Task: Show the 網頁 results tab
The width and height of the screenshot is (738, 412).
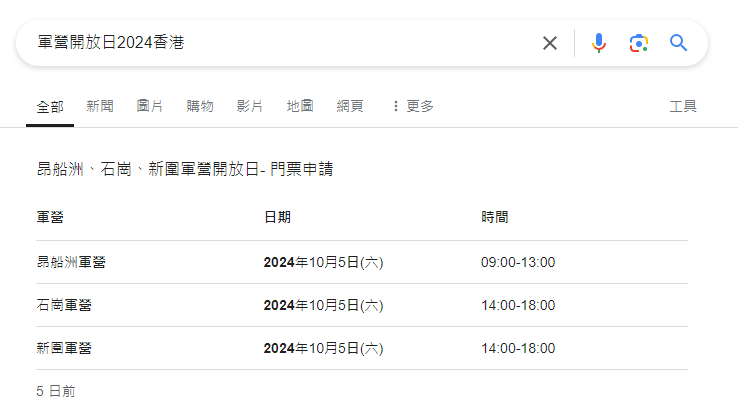Action: tap(350, 106)
